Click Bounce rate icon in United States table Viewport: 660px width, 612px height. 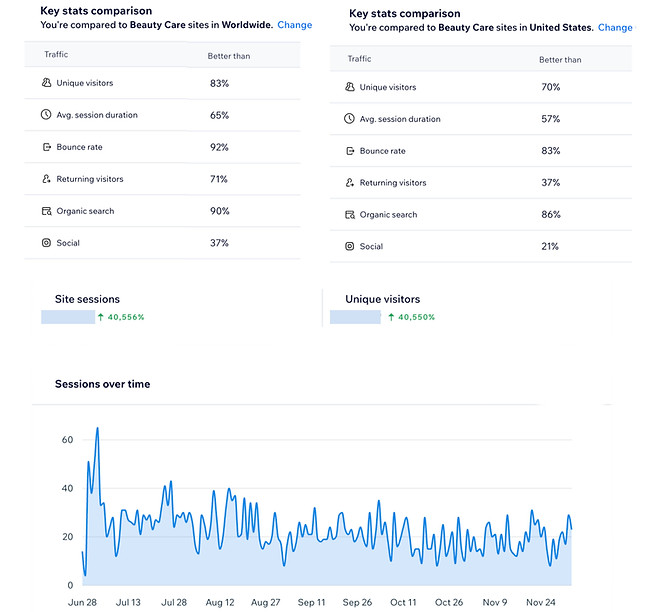click(349, 151)
